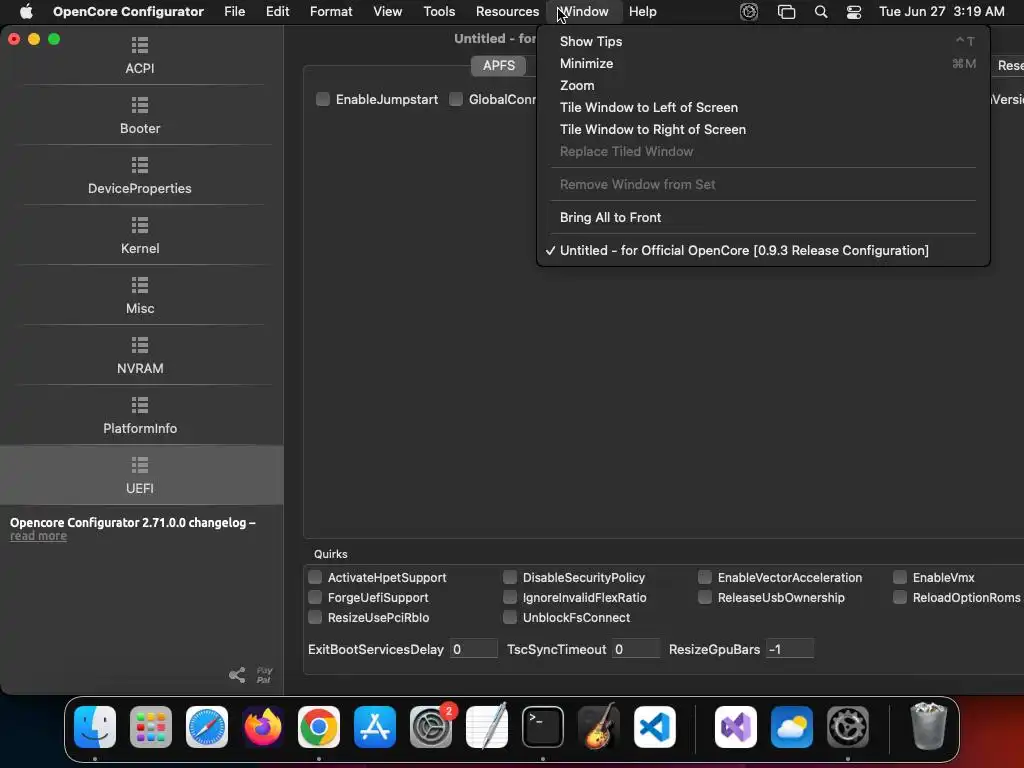
Task: Toggle the IgnoreInvalidFlexRatio quirk
Action: pos(510,598)
